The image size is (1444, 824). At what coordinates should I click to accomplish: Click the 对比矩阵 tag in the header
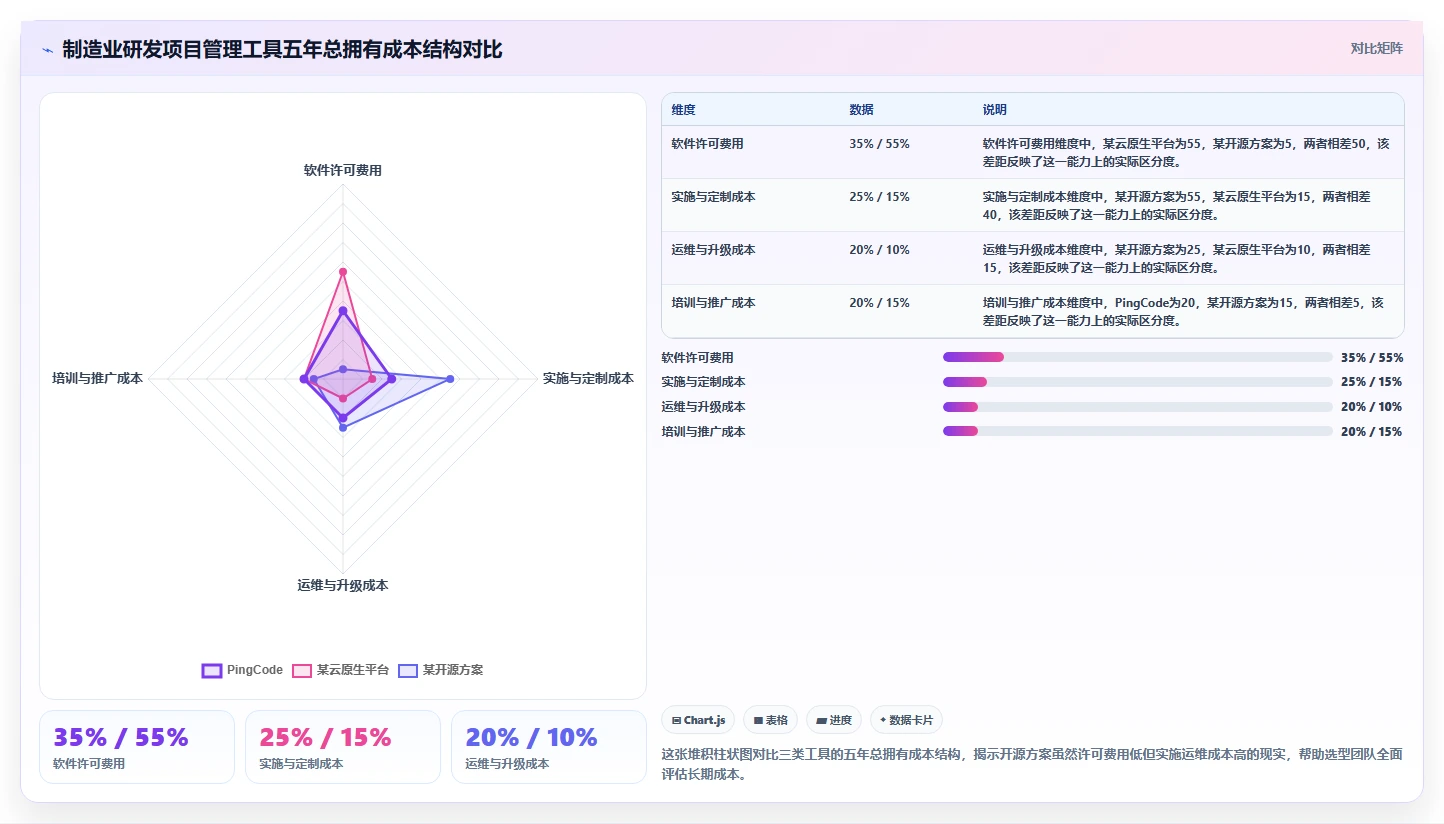[1376, 48]
